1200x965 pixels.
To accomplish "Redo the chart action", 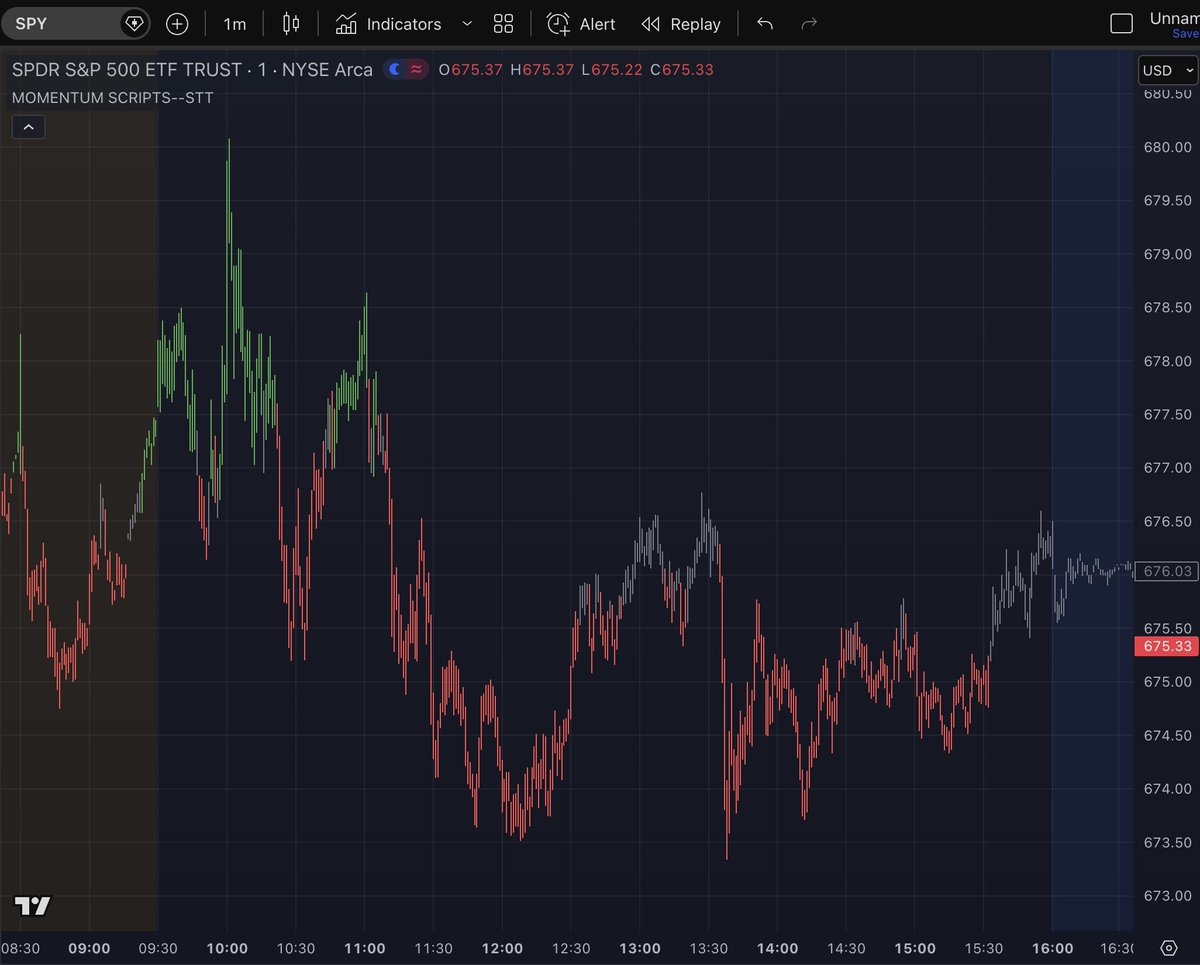I will click(x=809, y=23).
